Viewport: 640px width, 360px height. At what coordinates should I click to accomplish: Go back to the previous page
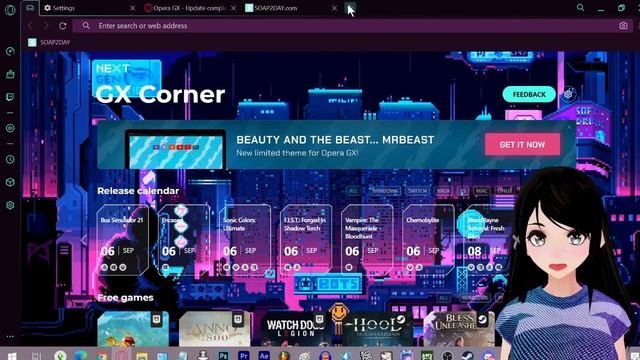(30, 26)
